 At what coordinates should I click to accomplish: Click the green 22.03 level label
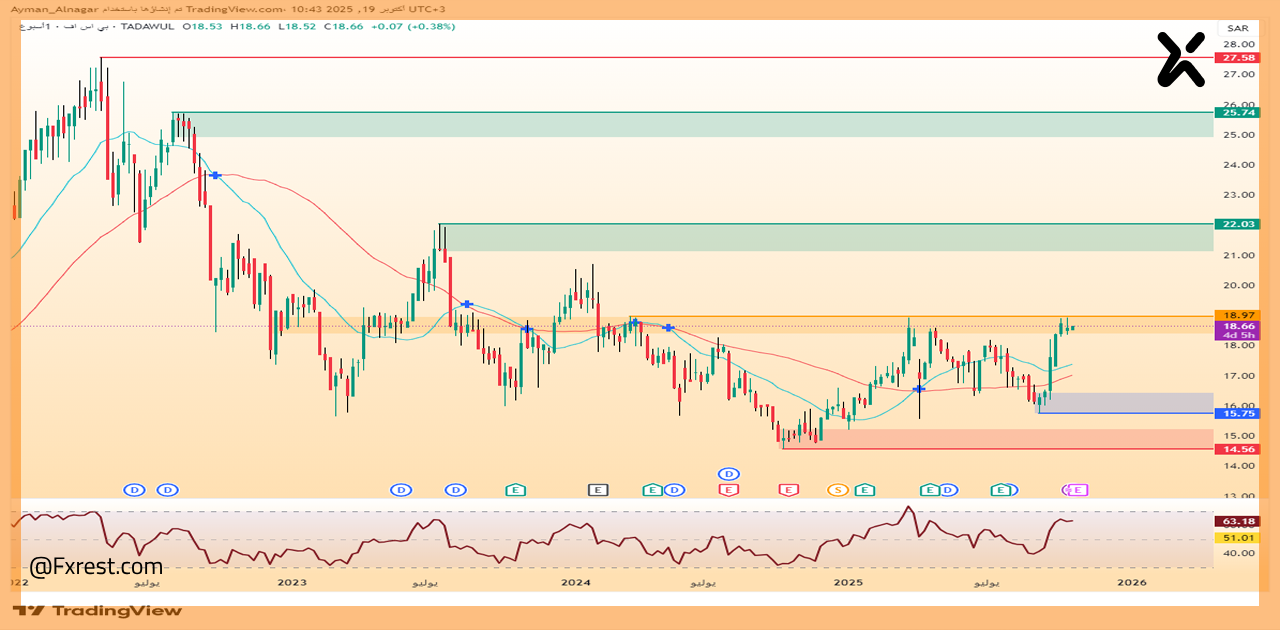[x=1235, y=224]
